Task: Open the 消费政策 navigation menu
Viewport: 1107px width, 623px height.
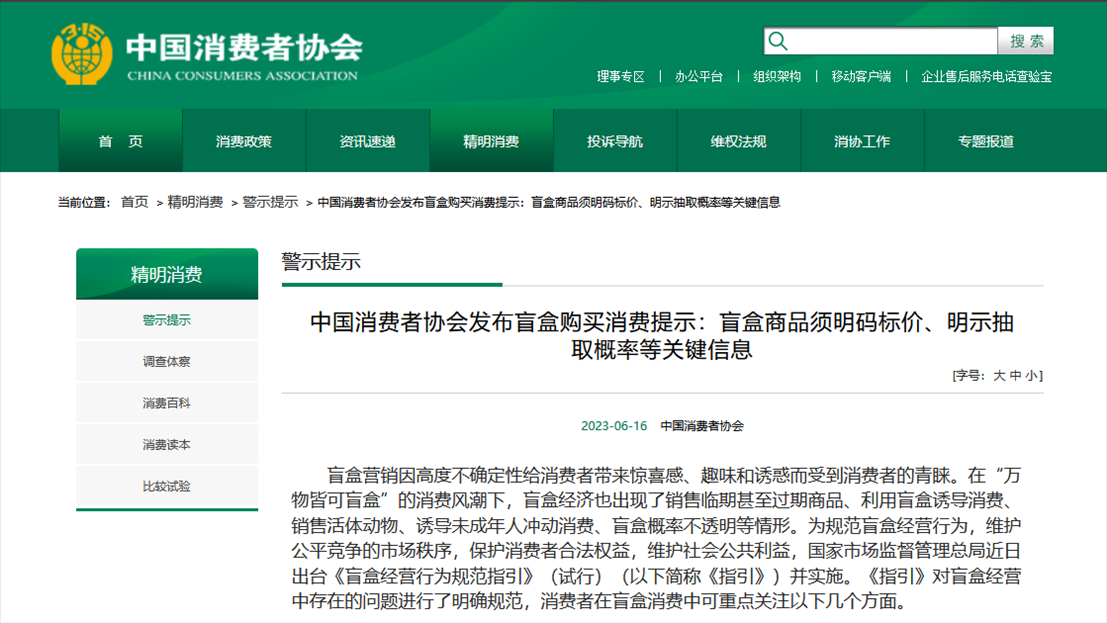Action: tap(244, 141)
